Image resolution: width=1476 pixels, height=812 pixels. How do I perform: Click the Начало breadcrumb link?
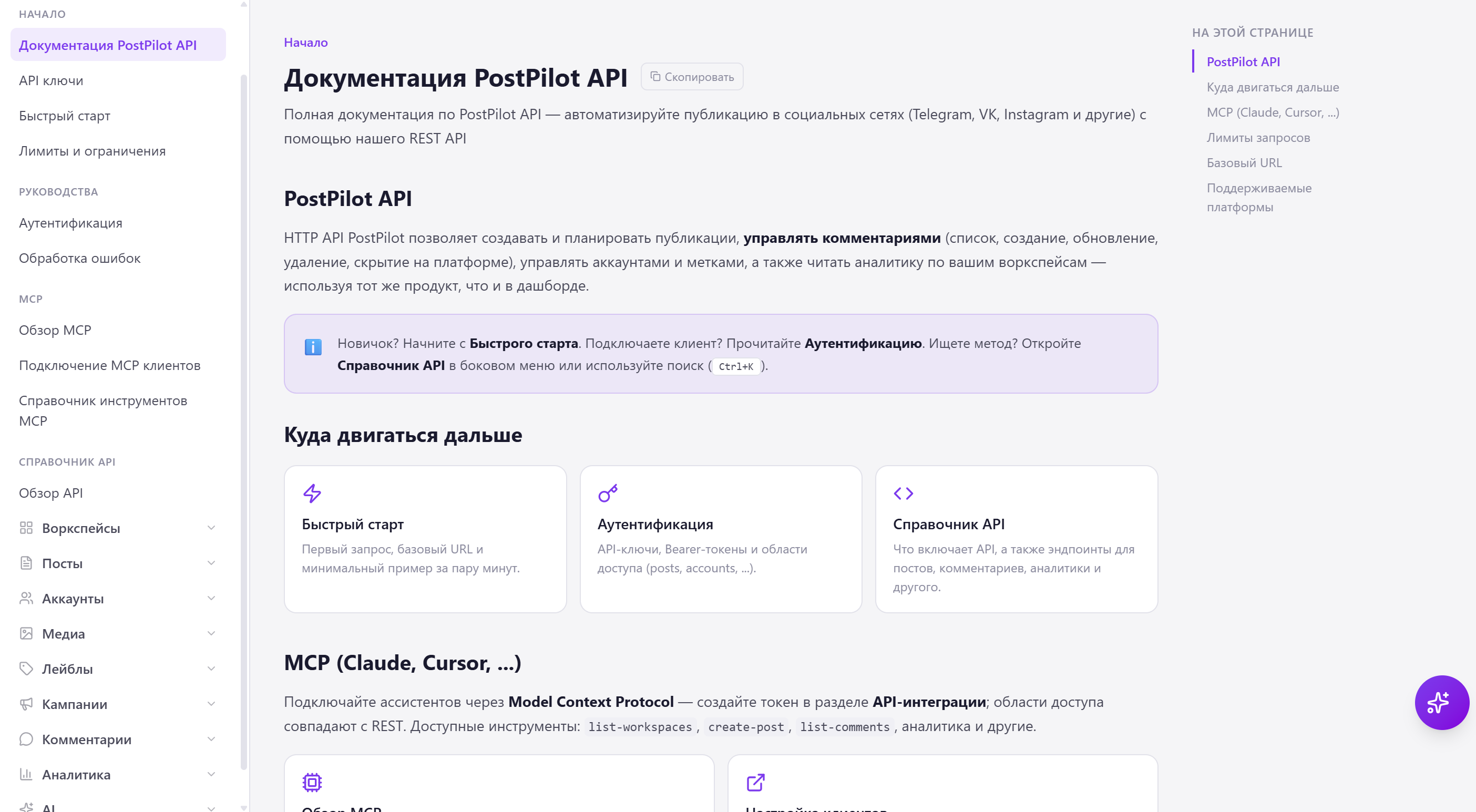click(306, 43)
